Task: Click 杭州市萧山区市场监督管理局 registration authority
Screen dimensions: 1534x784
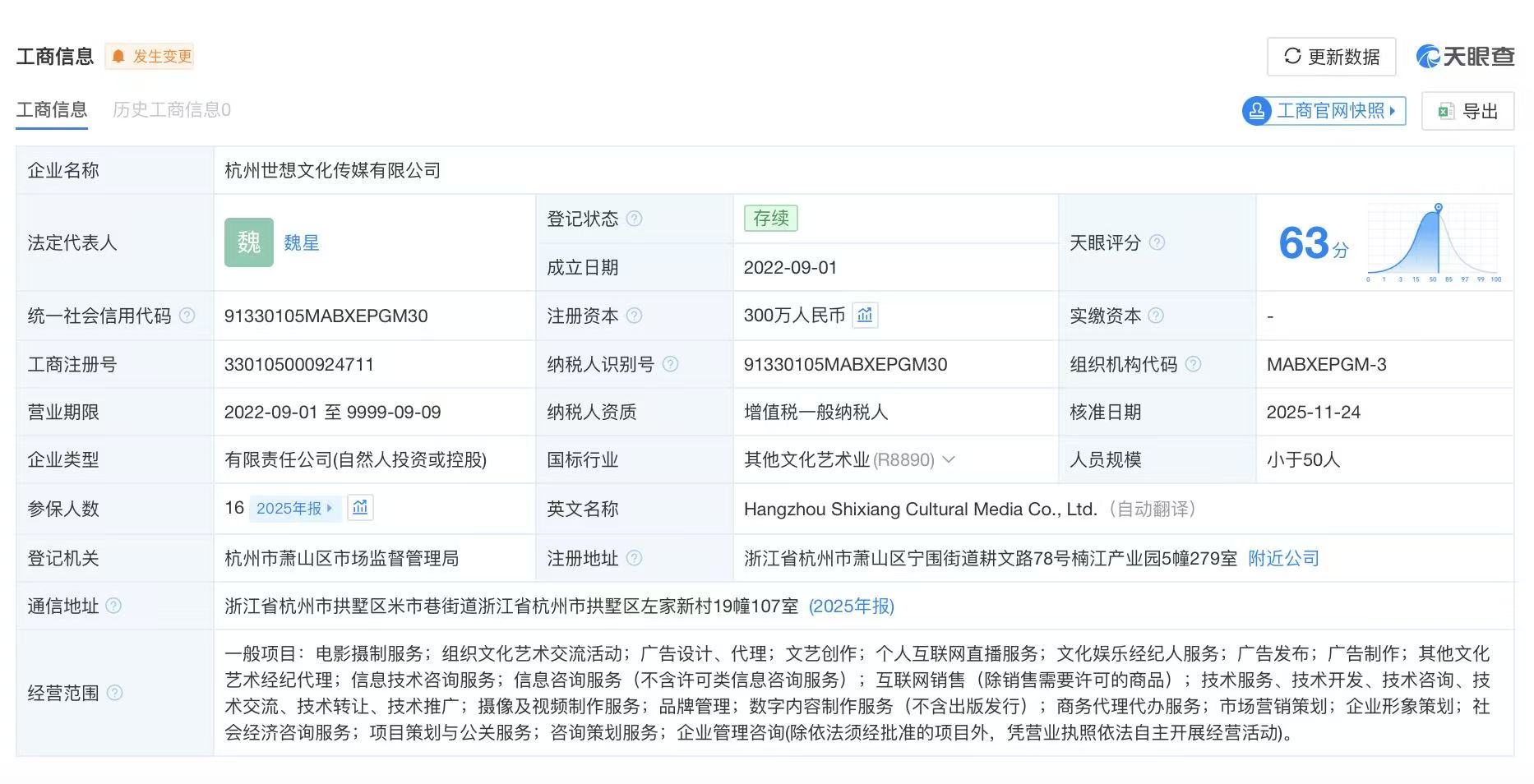Action: click(x=341, y=559)
